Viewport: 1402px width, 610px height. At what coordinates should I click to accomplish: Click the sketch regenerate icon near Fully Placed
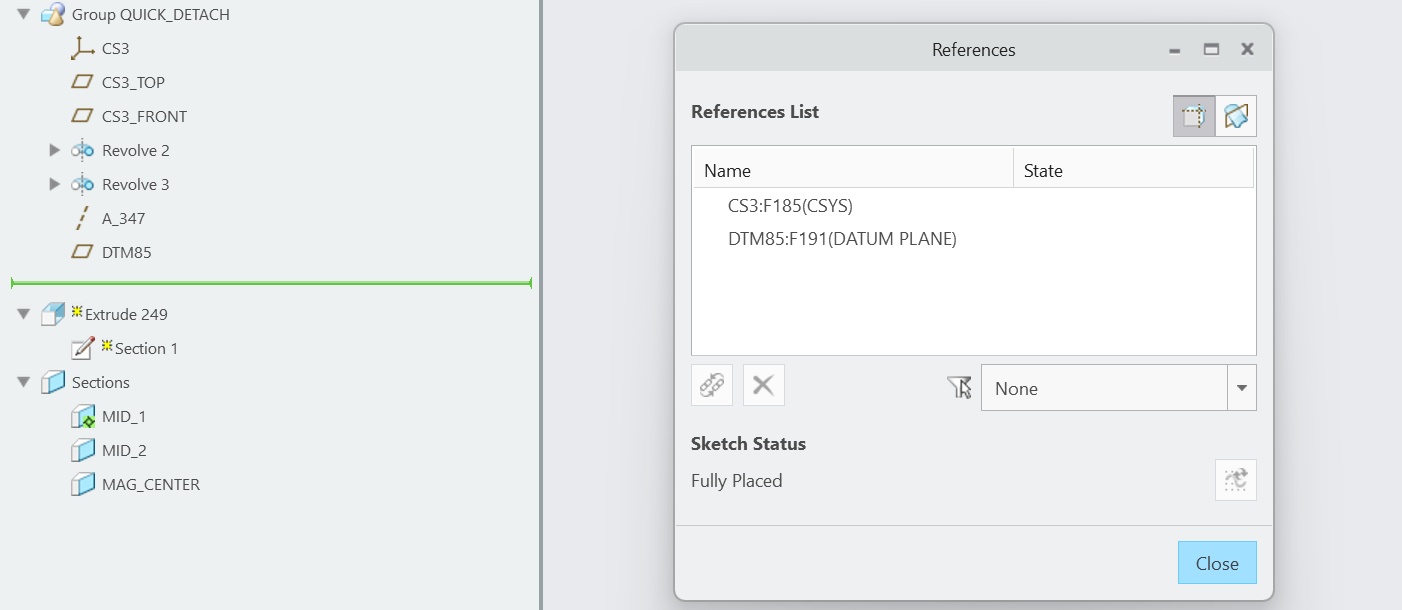1235,479
